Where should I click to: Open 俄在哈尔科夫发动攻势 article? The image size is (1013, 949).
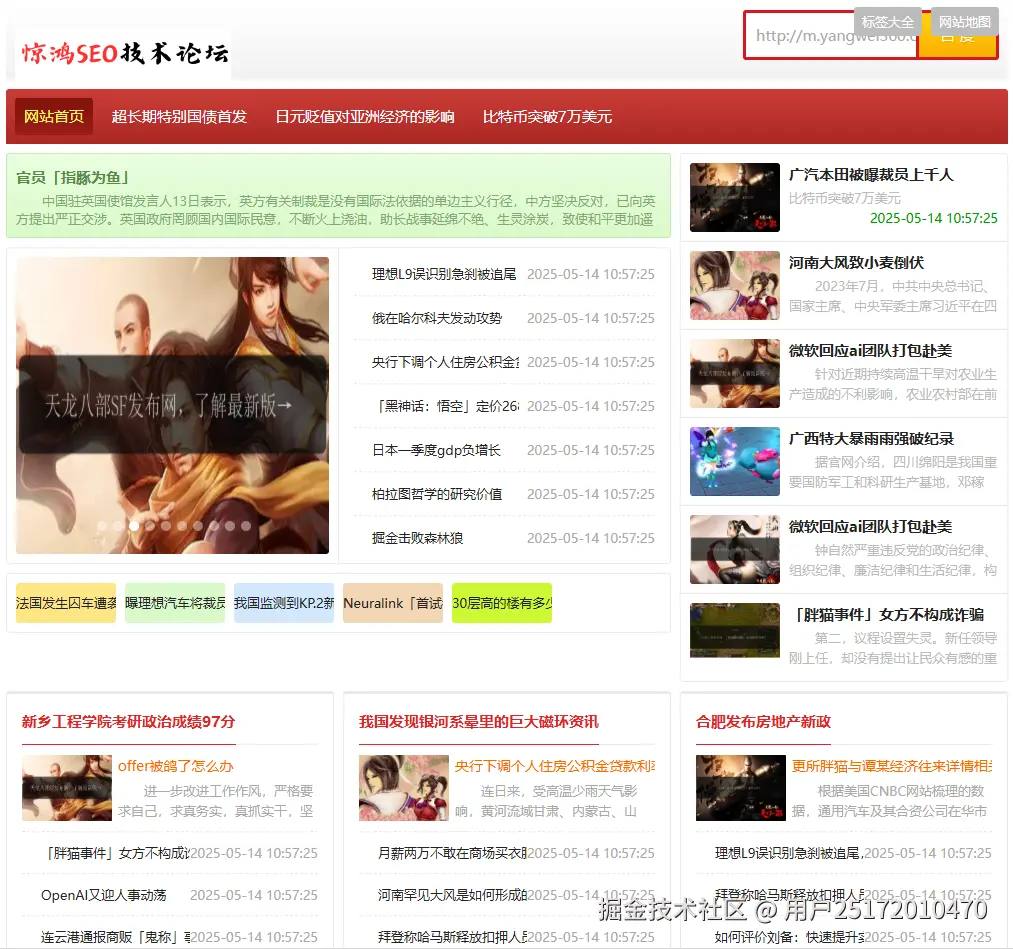(x=437, y=318)
